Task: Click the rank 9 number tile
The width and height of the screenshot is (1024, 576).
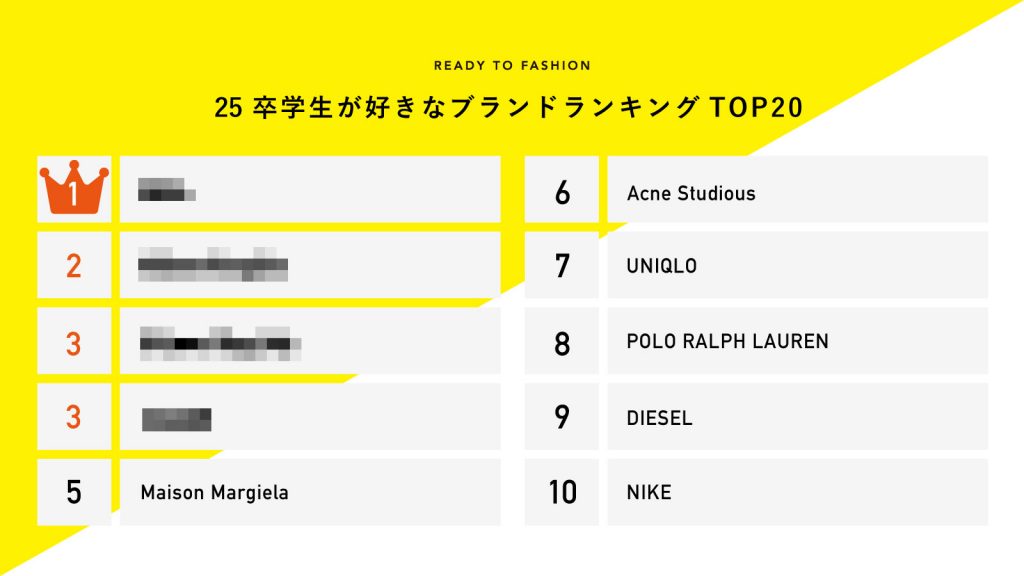Action: [x=562, y=417]
